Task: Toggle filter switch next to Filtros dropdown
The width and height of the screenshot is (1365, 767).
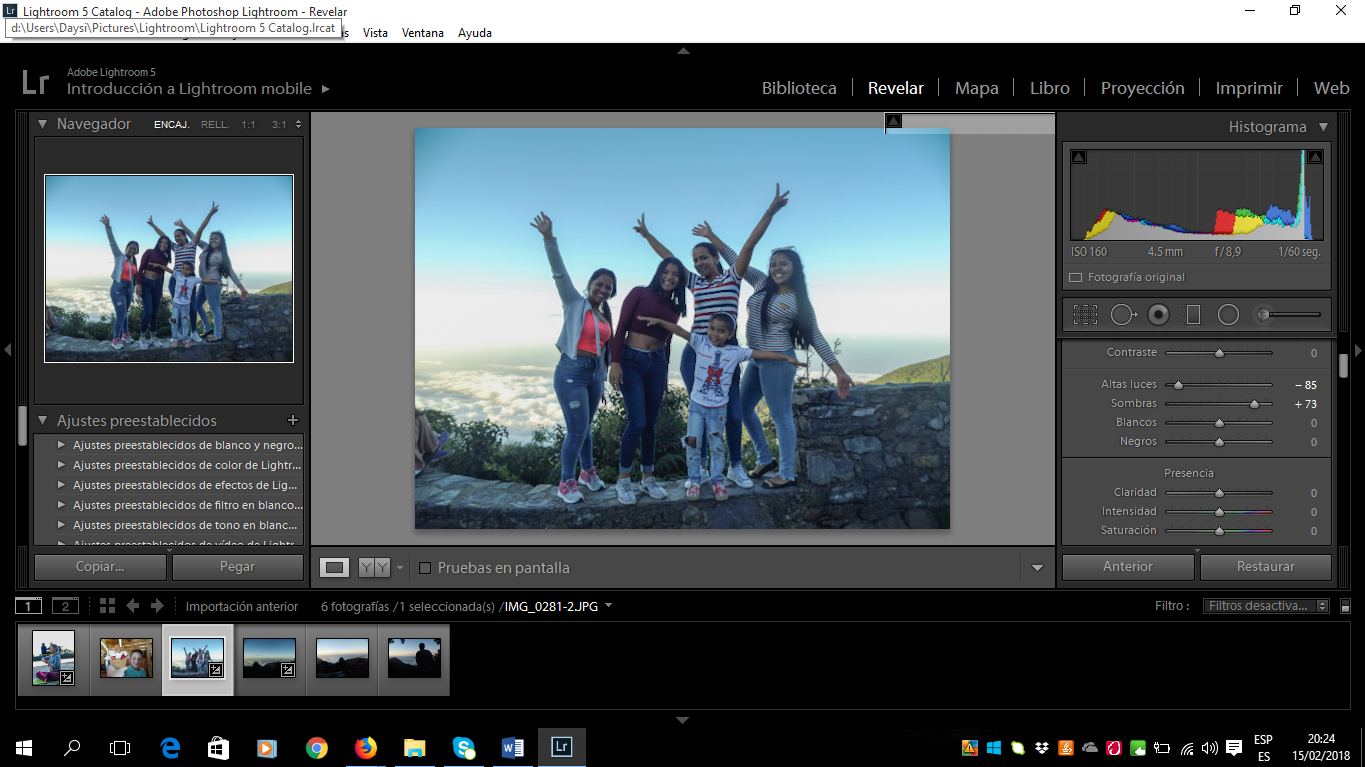Action: point(1345,606)
